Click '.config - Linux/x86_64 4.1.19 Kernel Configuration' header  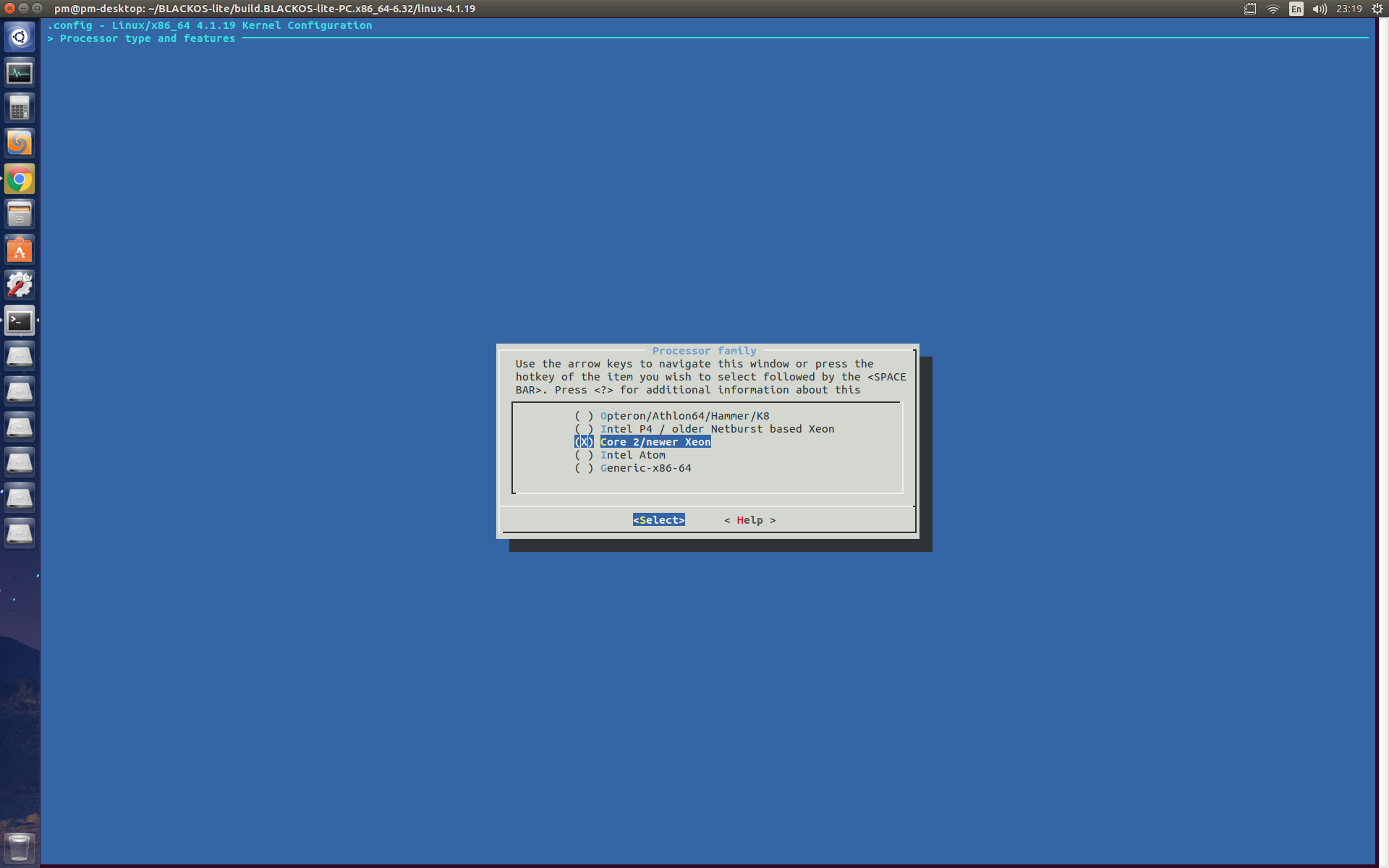coord(210,25)
